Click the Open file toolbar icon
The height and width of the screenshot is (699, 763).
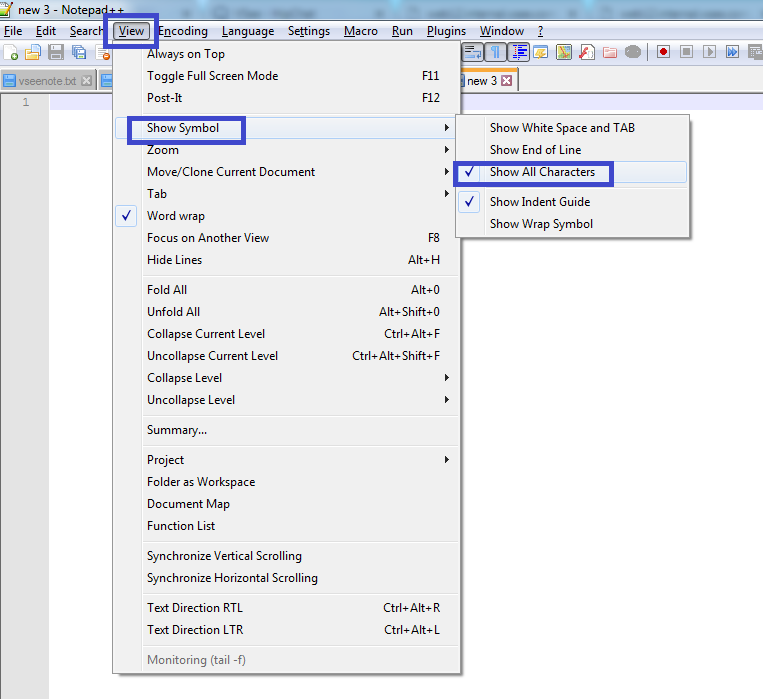(x=33, y=52)
